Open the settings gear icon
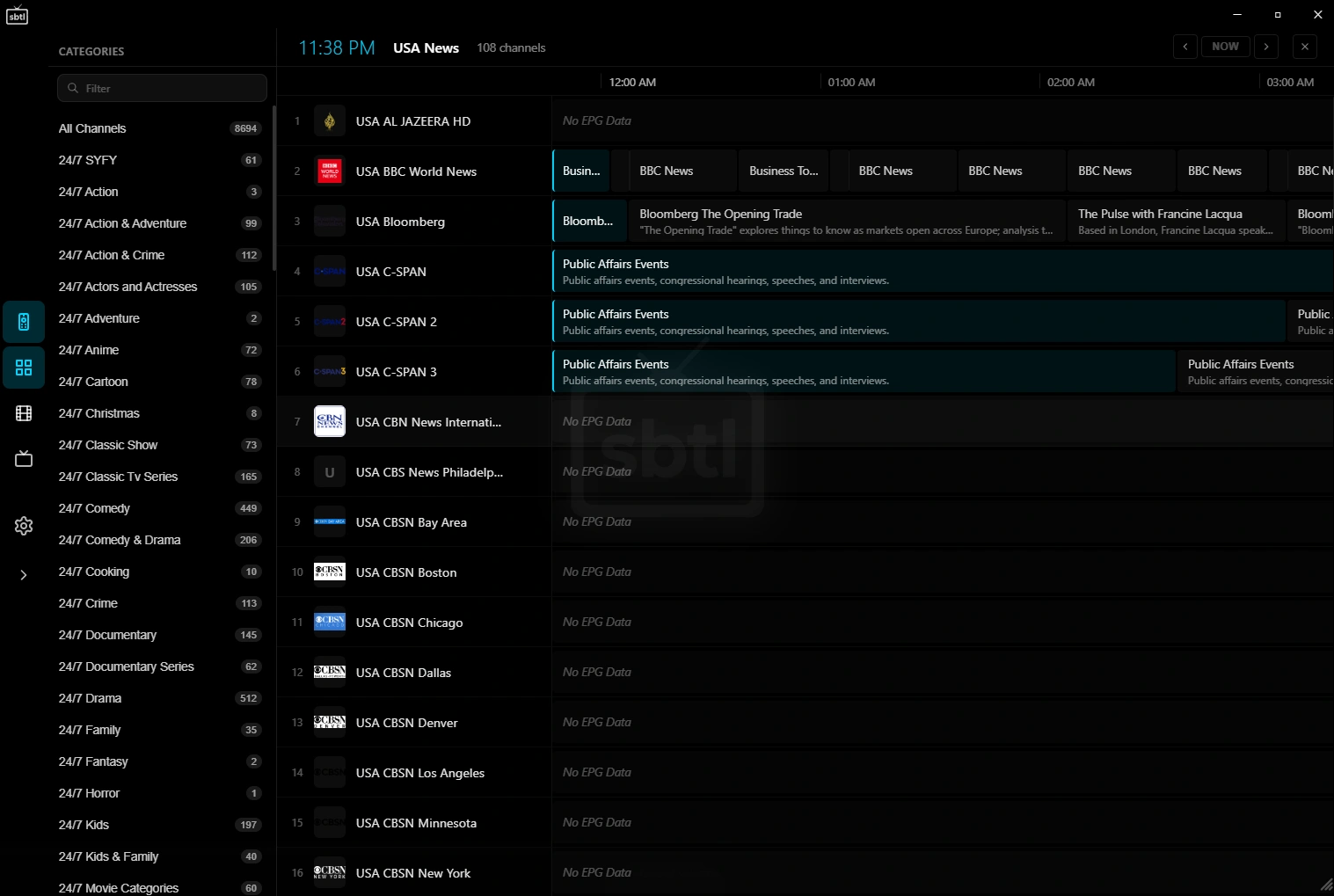Image resolution: width=1334 pixels, height=896 pixels. pyautogui.click(x=24, y=526)
